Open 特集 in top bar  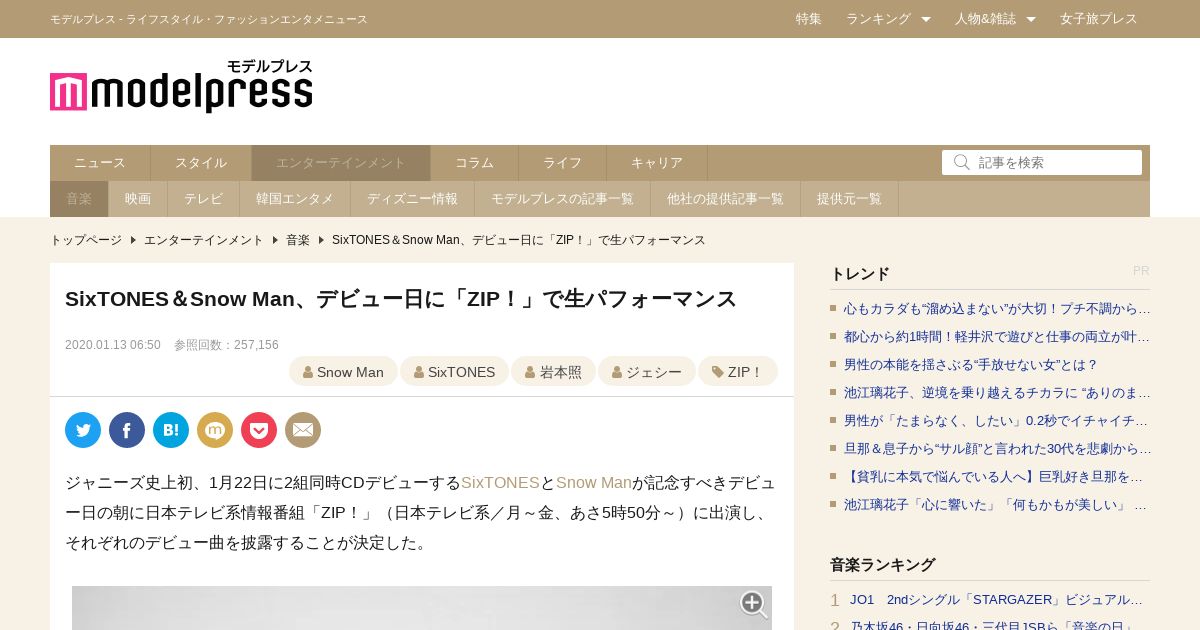(x=809, y=19)
